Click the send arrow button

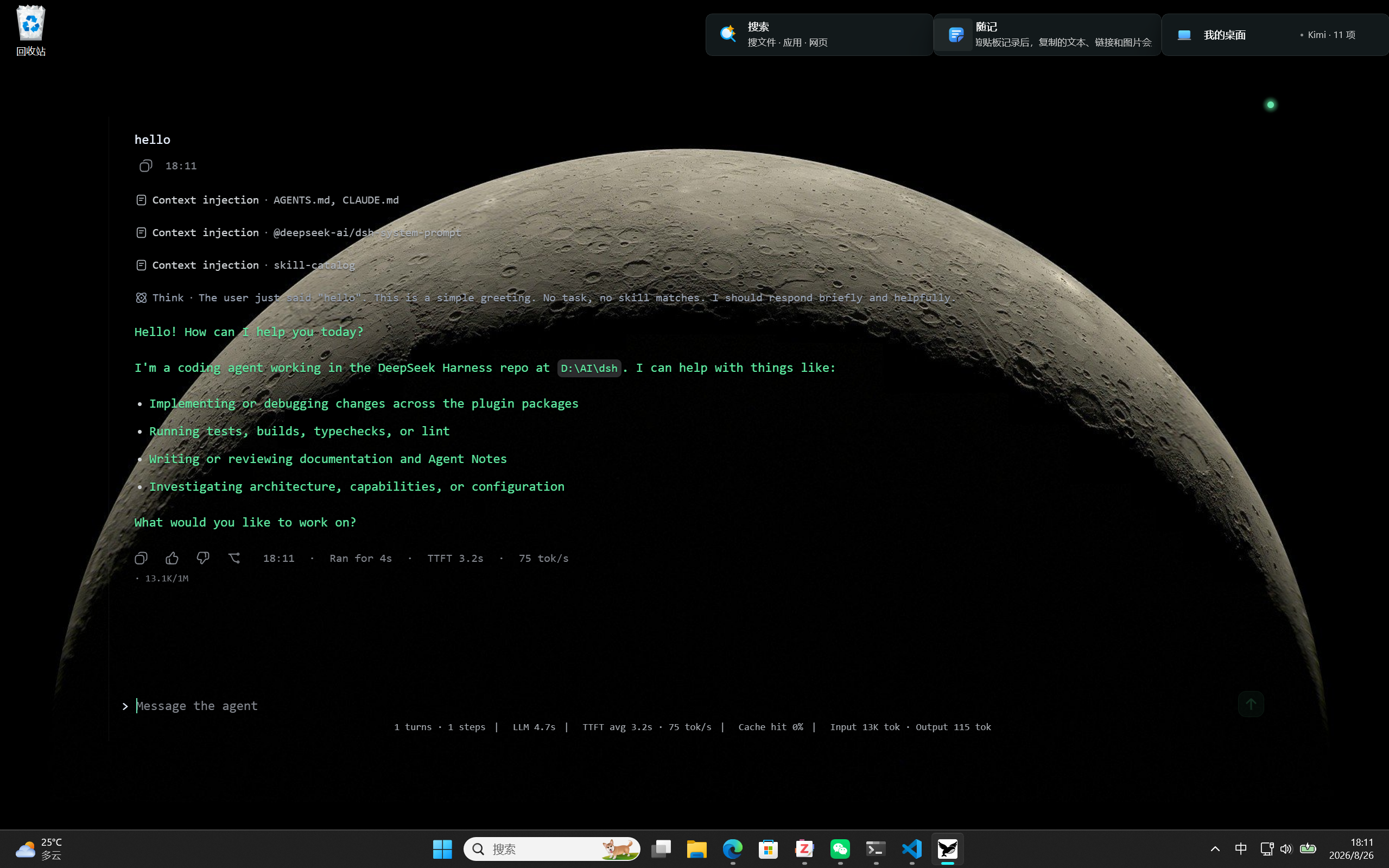[x=1251, y=705]
